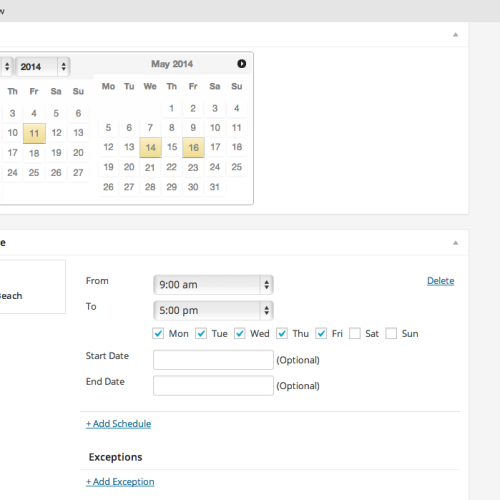Click the + Add Schedule link

coord(118,424)
